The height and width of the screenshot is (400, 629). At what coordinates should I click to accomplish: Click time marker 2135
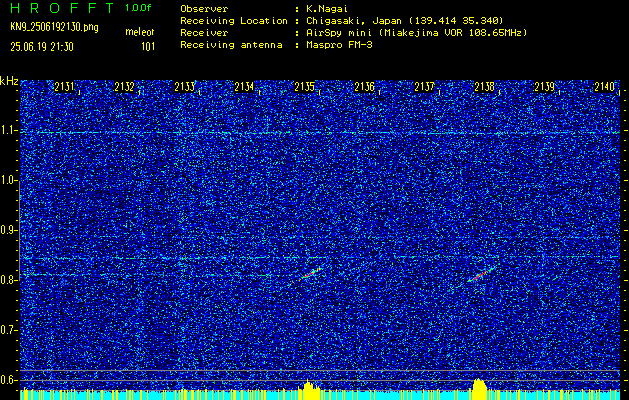coord(304,87)
